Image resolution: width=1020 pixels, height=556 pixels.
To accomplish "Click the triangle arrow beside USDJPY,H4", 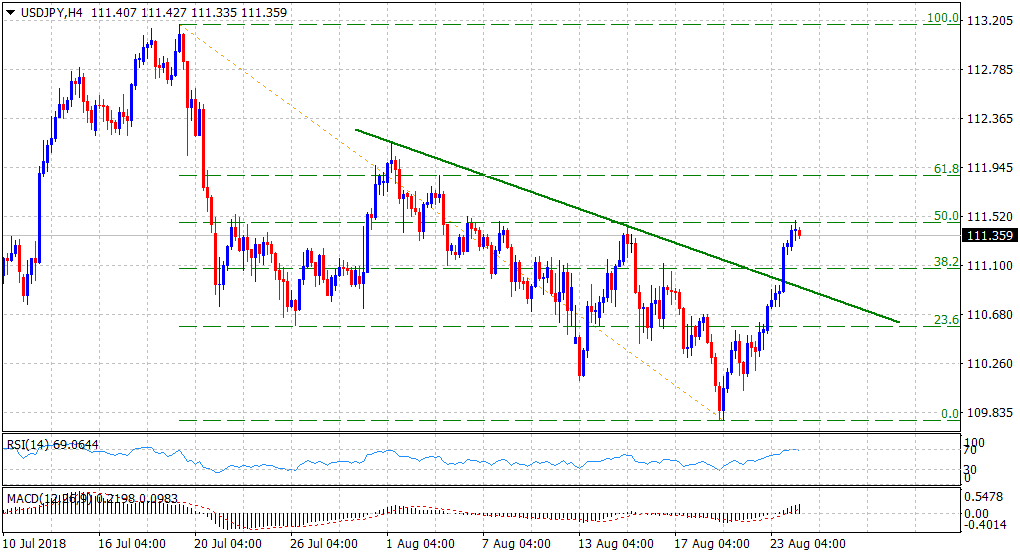I will 10,11.
